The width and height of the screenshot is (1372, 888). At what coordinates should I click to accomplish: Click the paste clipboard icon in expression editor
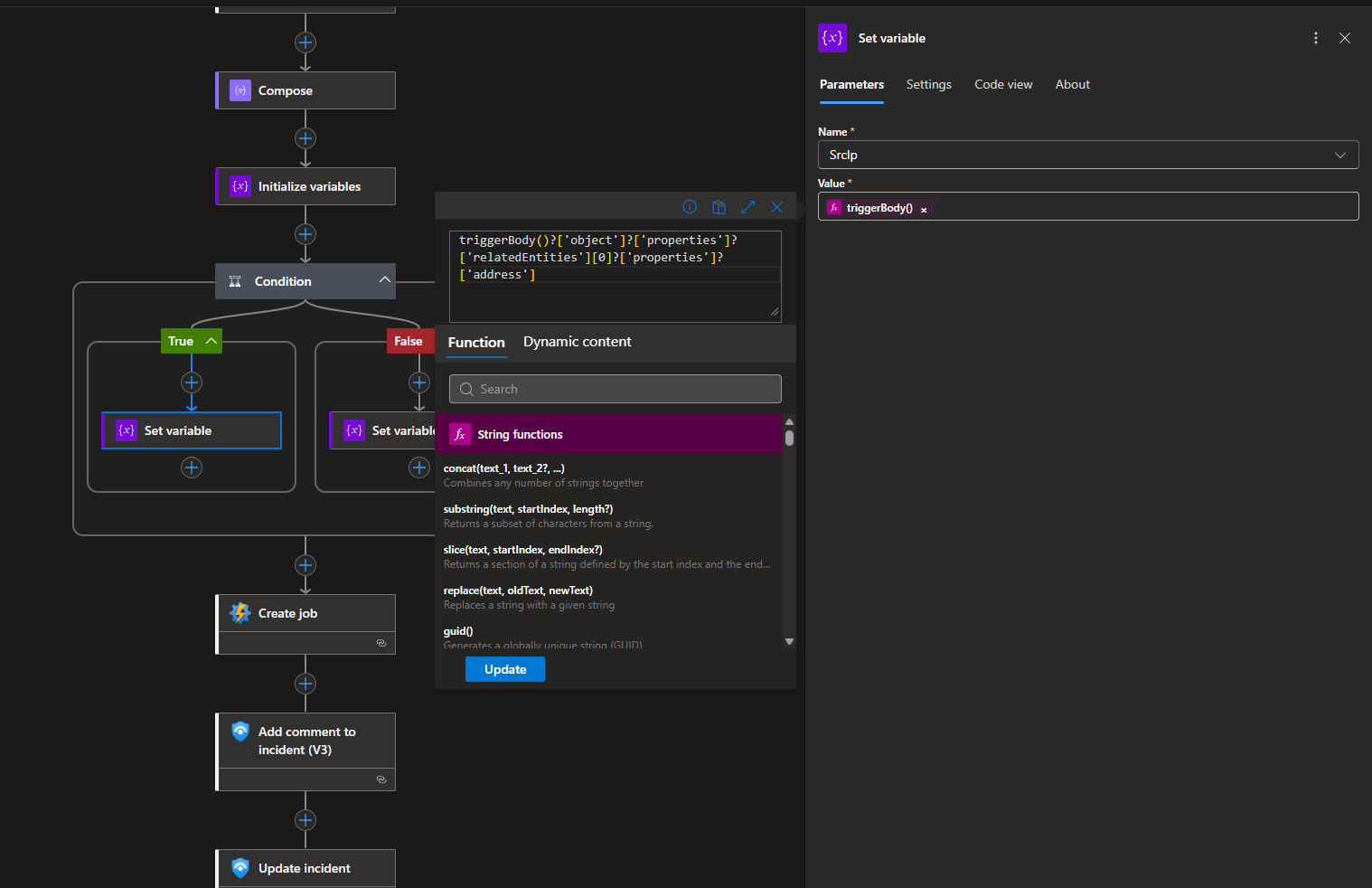click(719, 207)
